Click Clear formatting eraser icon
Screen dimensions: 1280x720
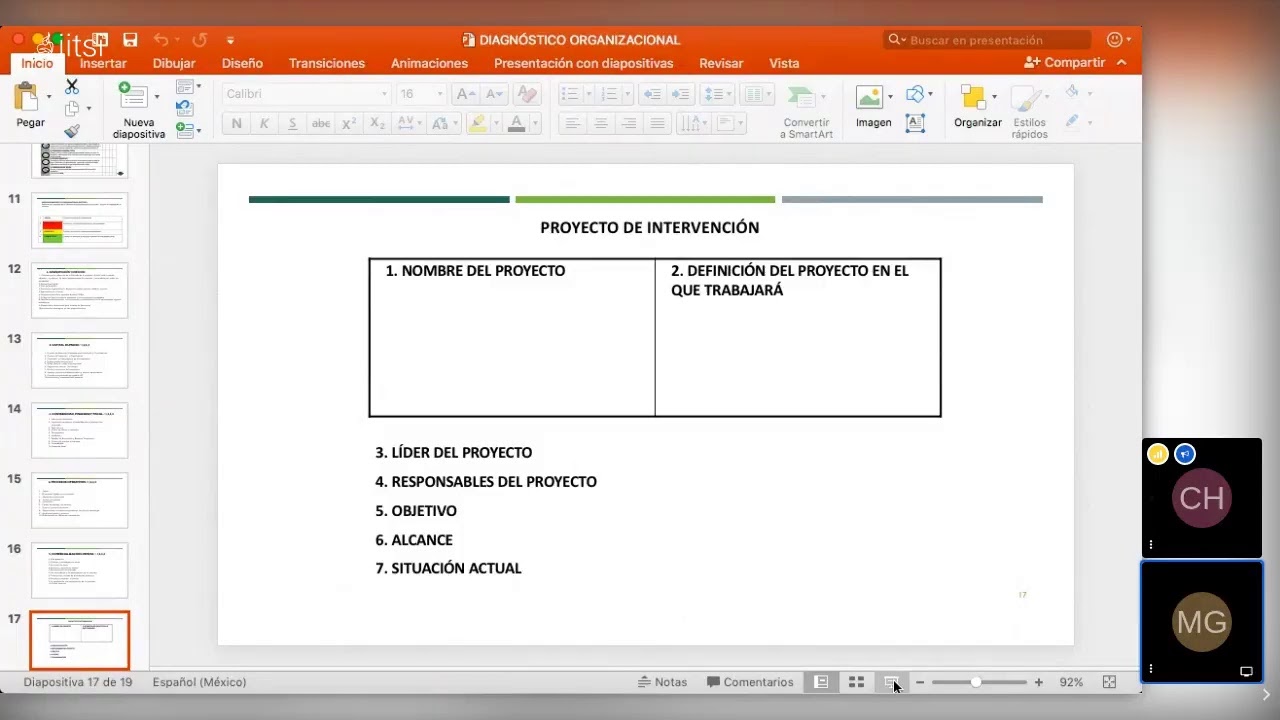528,94
